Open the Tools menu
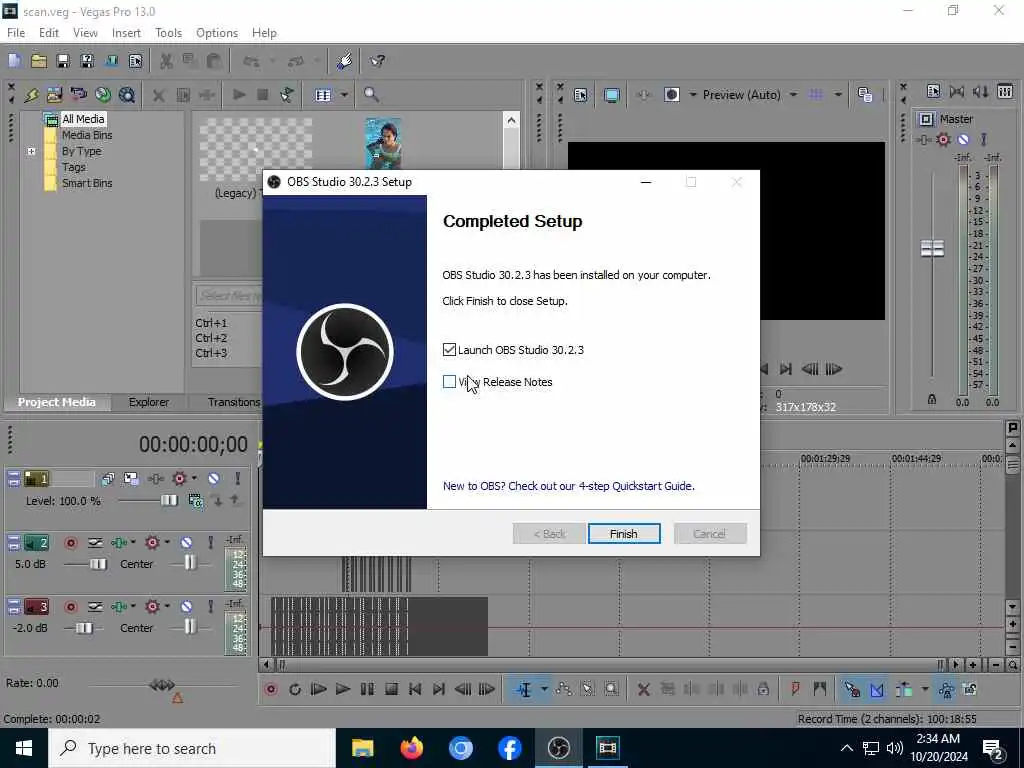The width and height of the screenshot is (1024, 768). 168,33
